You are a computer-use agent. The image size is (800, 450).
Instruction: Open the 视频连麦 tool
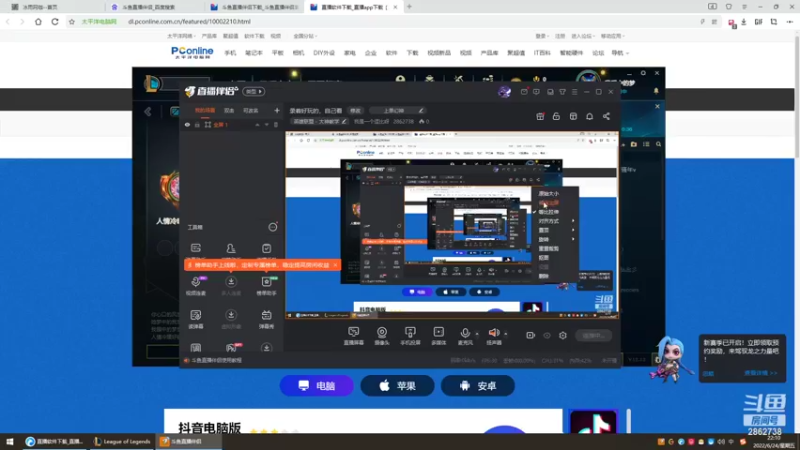point(196,285)
